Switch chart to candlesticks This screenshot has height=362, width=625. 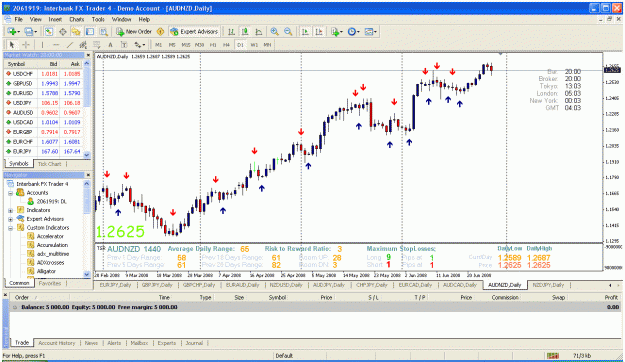pos(245,31)
